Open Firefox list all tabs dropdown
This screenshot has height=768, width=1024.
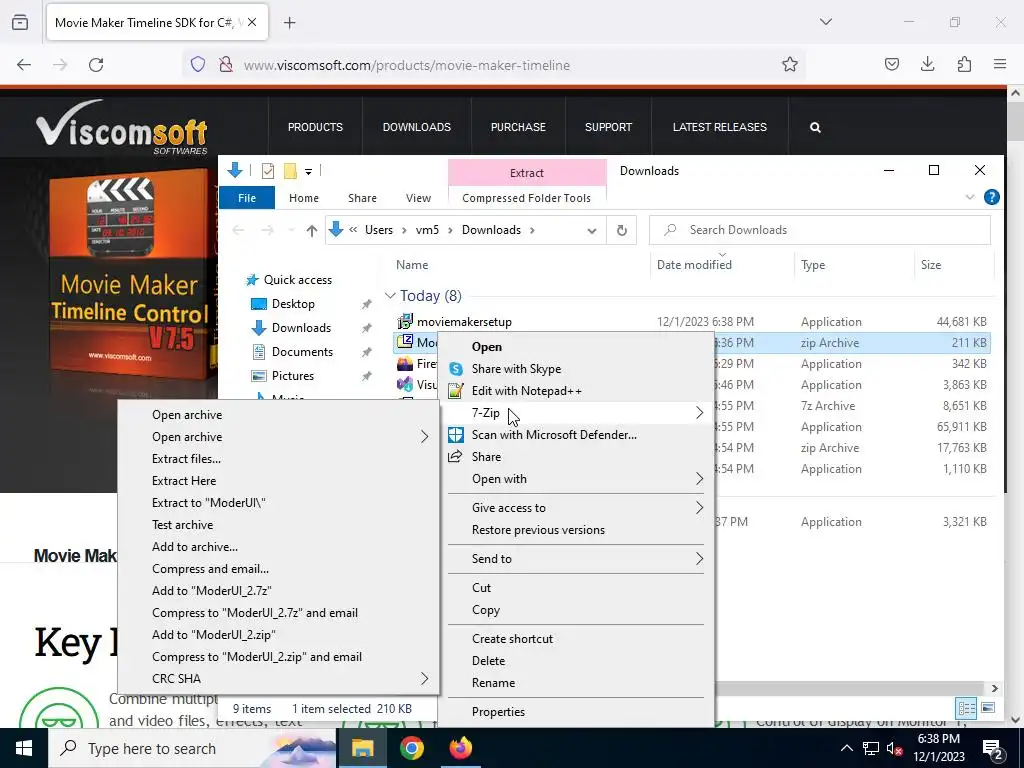[825, 22]
